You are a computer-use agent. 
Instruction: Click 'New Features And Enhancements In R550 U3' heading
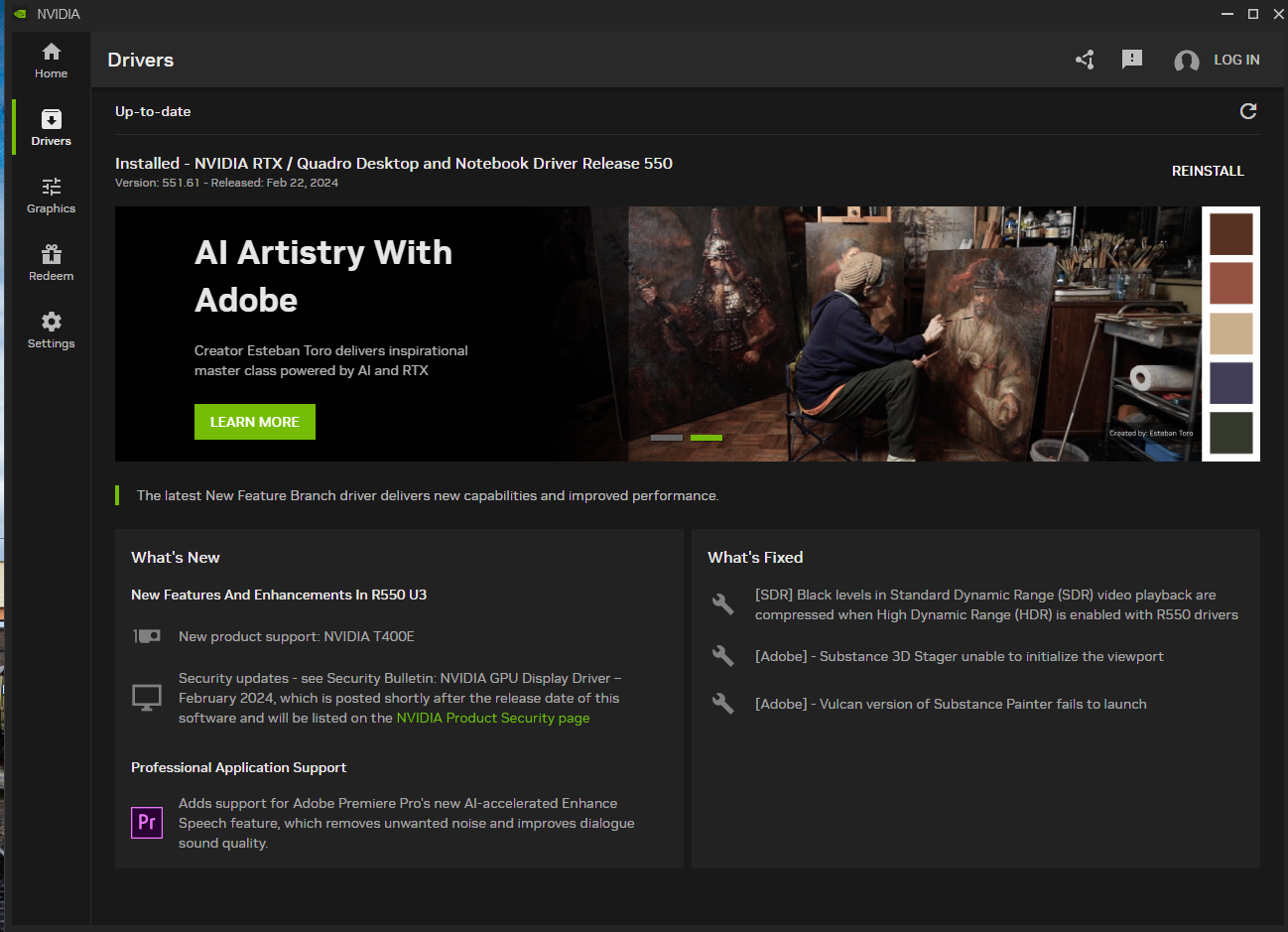(x=279, y=595)
